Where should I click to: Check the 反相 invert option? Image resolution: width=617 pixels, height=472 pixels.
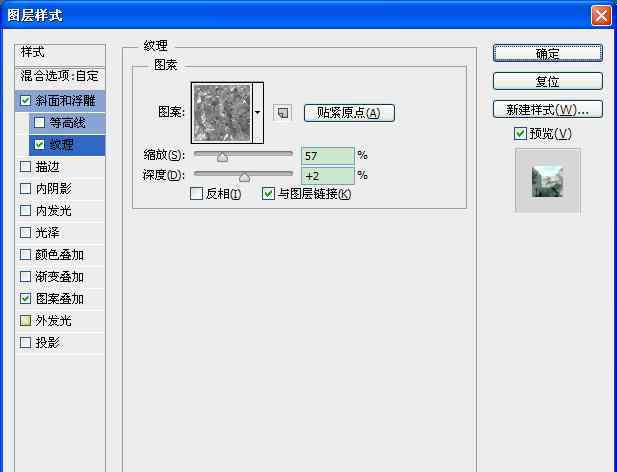click(196, 194)
